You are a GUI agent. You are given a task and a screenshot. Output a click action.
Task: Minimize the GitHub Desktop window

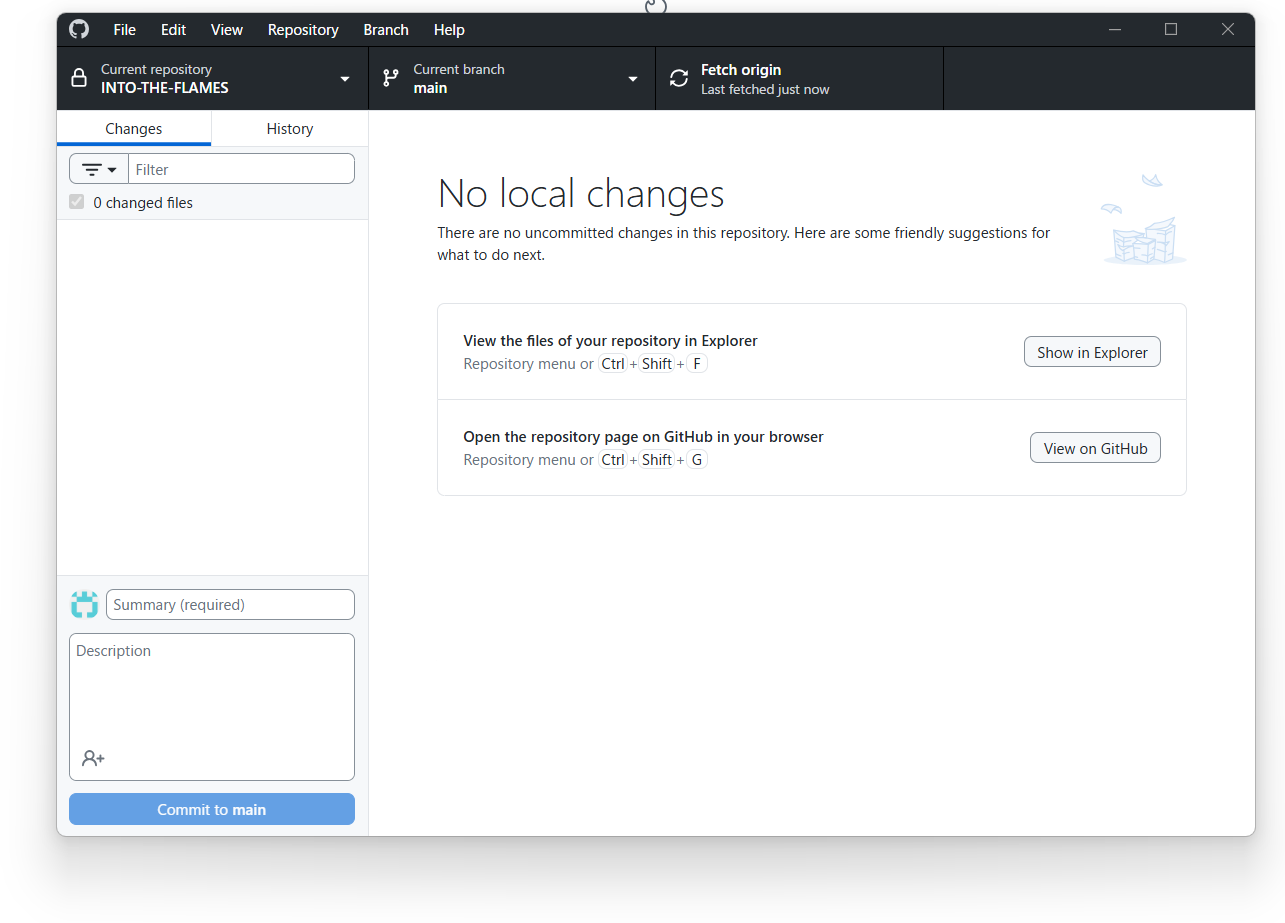click(x=1115, y=29)
